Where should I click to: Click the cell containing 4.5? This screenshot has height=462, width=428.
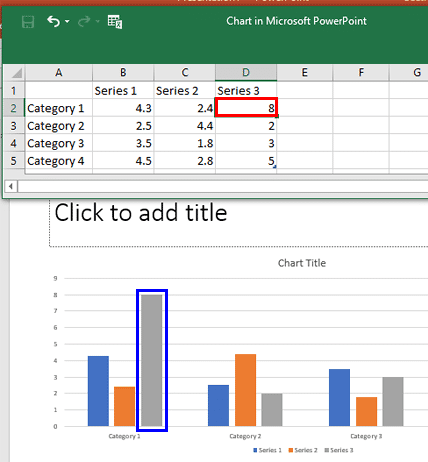click(123, 161)
